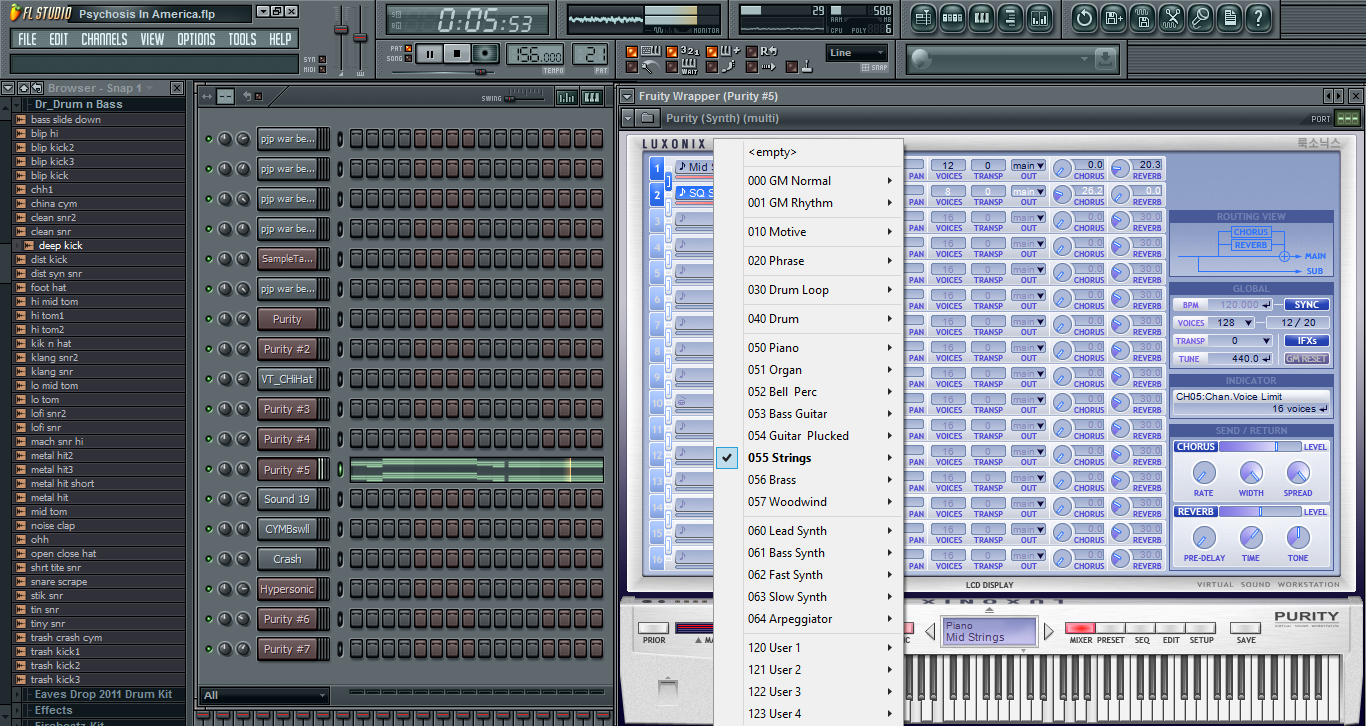1366x726 pixels.
Task: Open the browser options dropdown arrow
Action: [8, 88]
